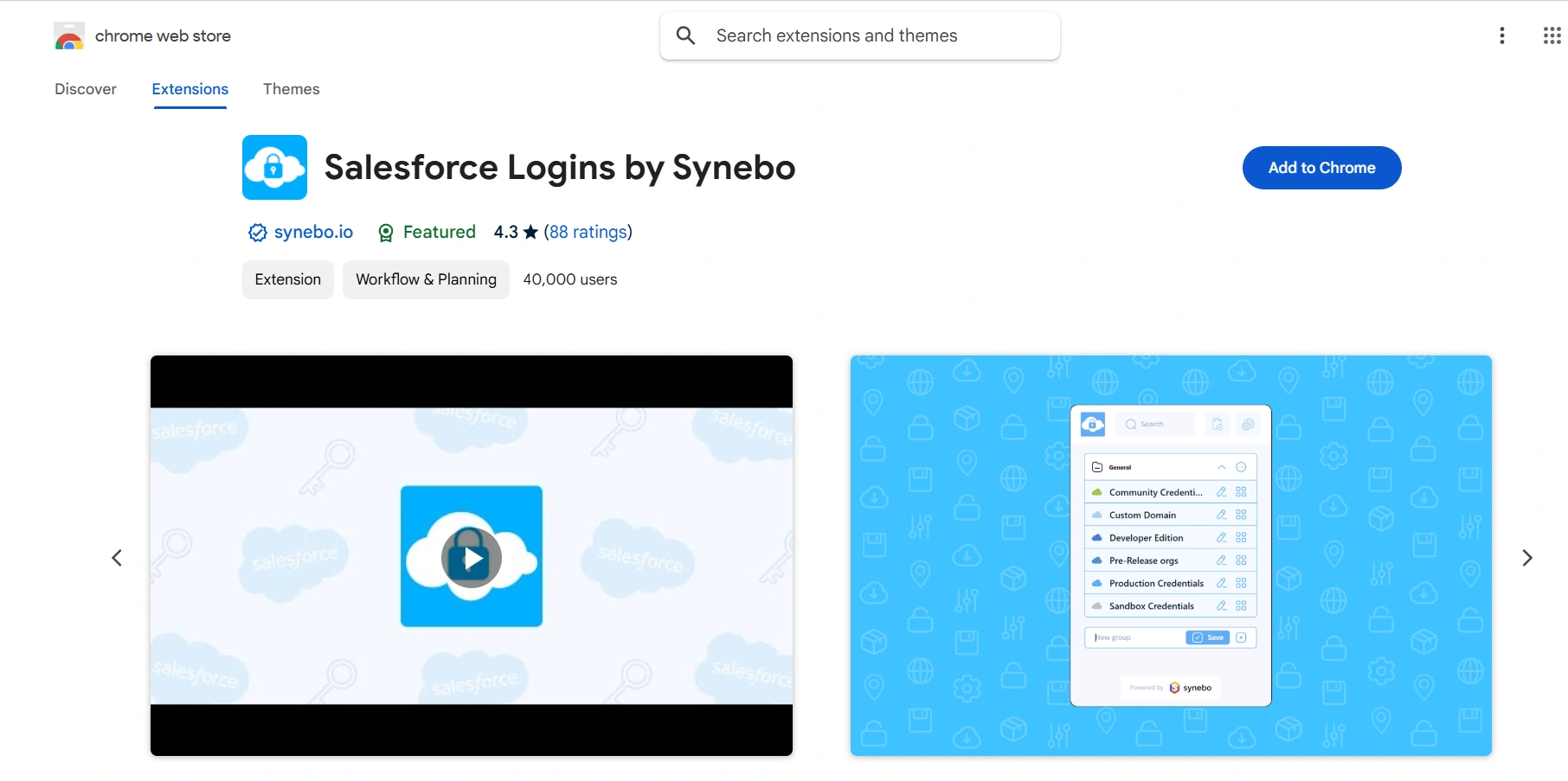1568x781 pixels.
Task: Open the 88 ratings link
Action: [588, 232]
